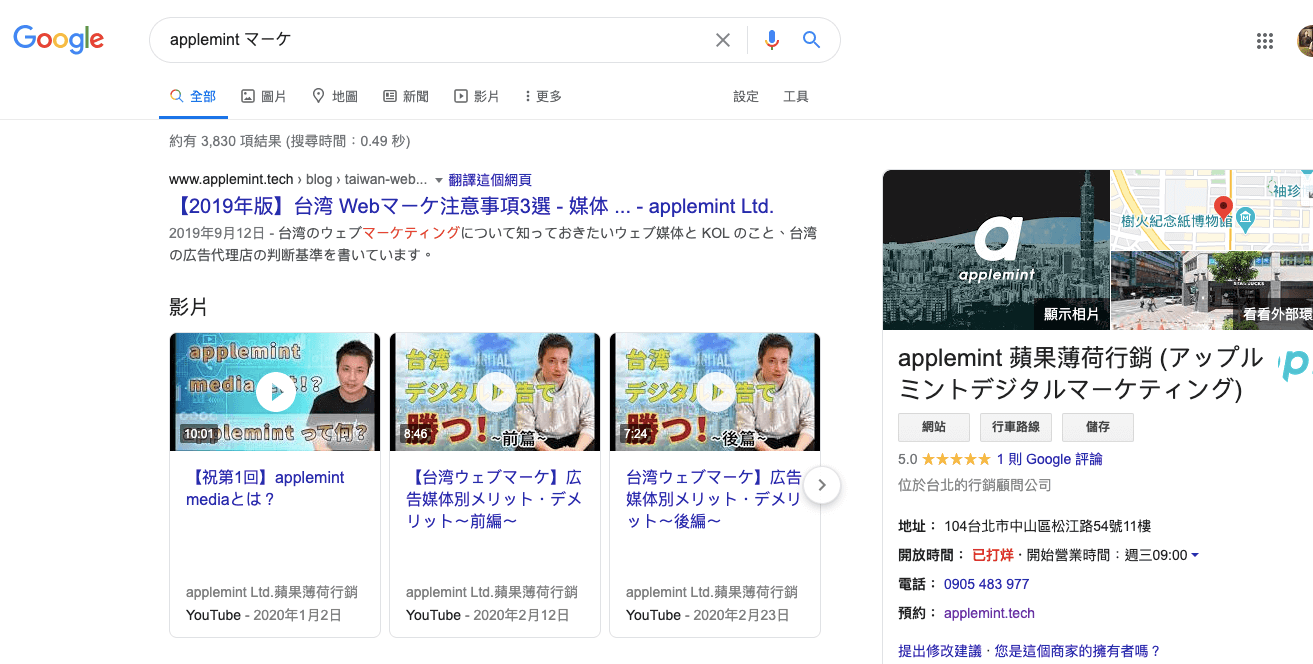Click the applemint 蘋果薄荷行銷 panel title

1080,373
